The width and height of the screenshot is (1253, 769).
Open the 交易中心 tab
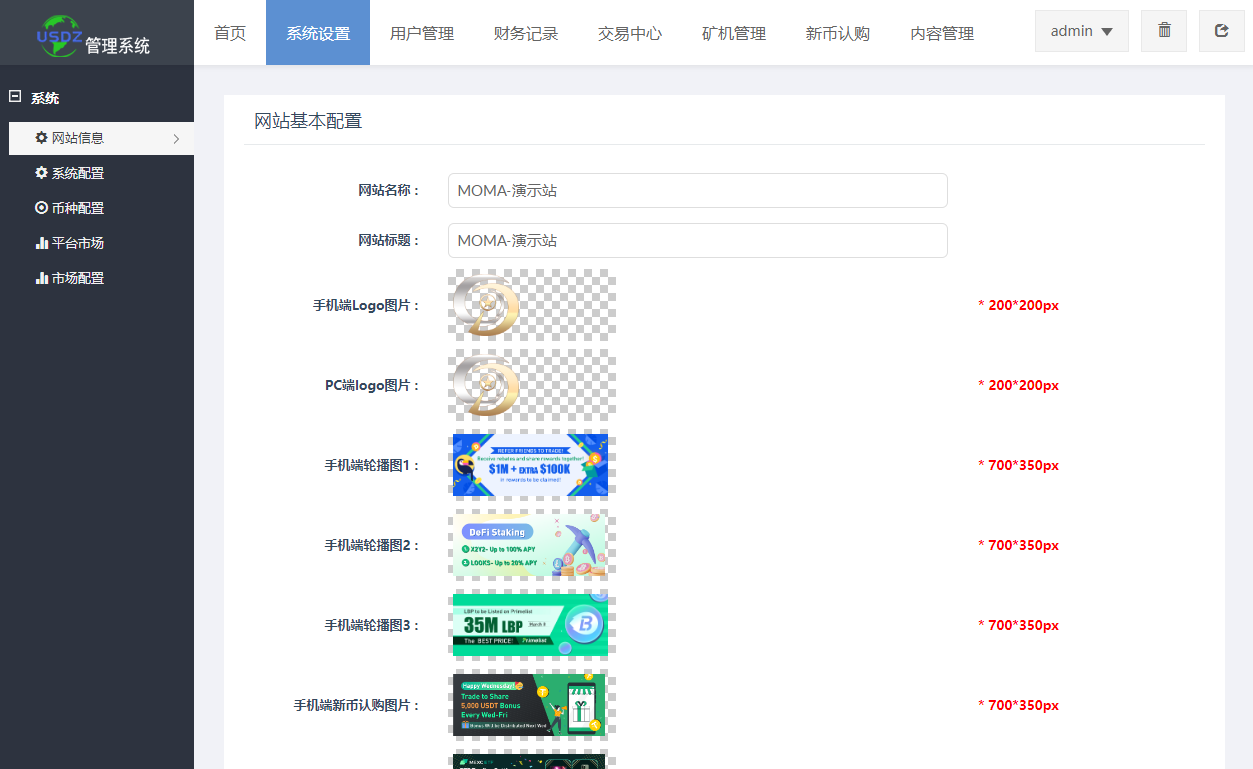click(630, 33)
